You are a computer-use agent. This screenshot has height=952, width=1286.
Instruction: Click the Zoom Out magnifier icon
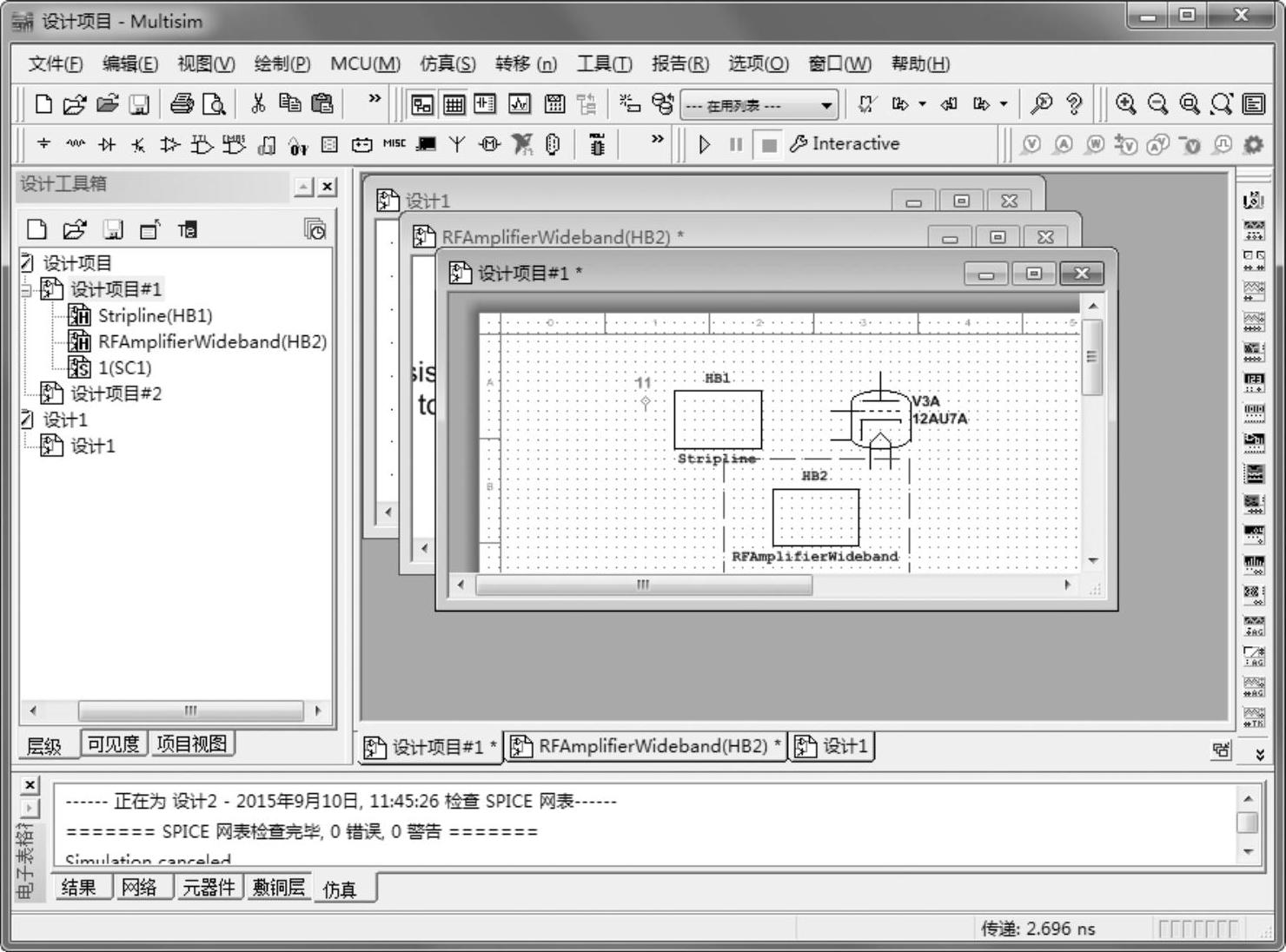pos(1157,104)
